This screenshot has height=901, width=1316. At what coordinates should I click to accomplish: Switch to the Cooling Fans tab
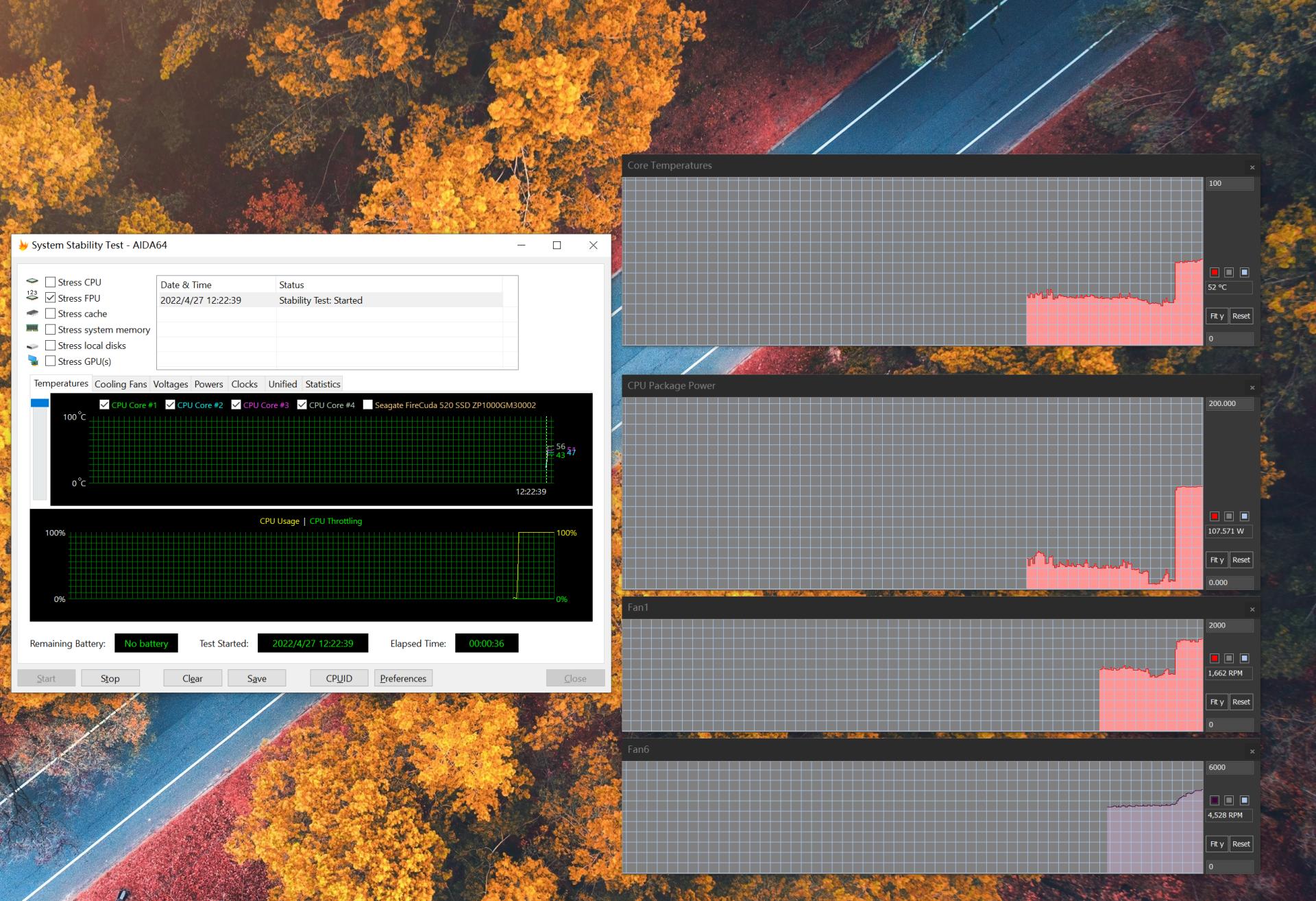tap(120, 384)
